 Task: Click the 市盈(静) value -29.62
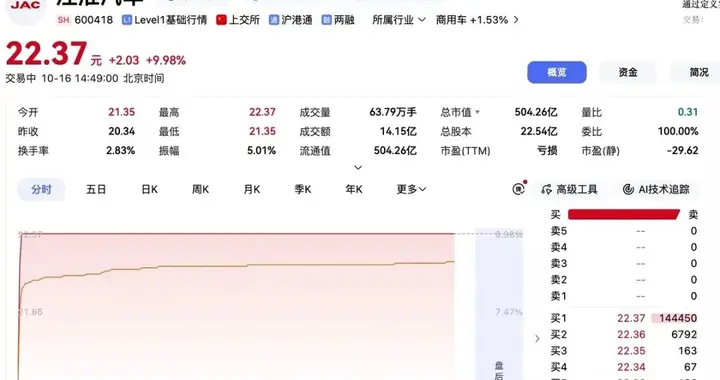[683, 151]
